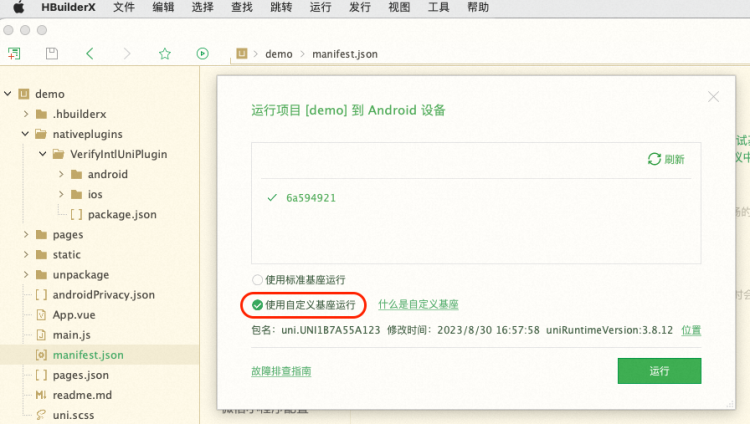Open main.js in the project tree
750x424 pixels.
coord(71,335)
